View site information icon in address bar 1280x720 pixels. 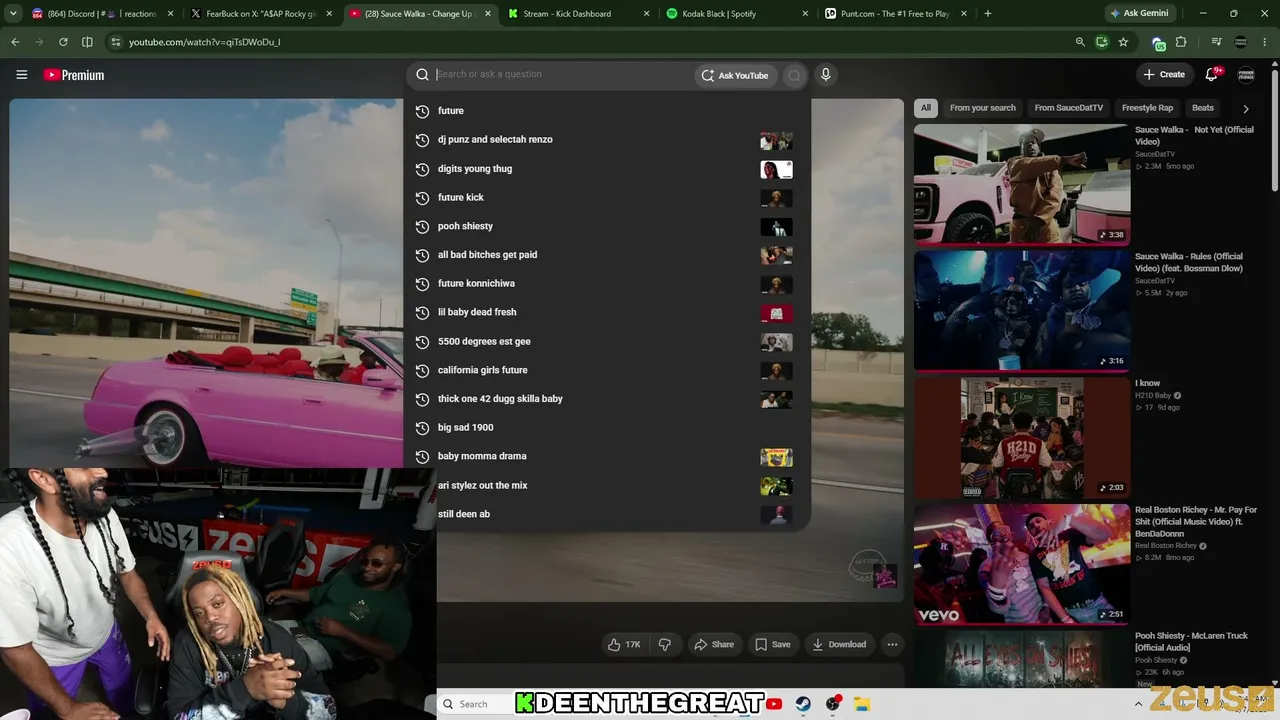116,42
